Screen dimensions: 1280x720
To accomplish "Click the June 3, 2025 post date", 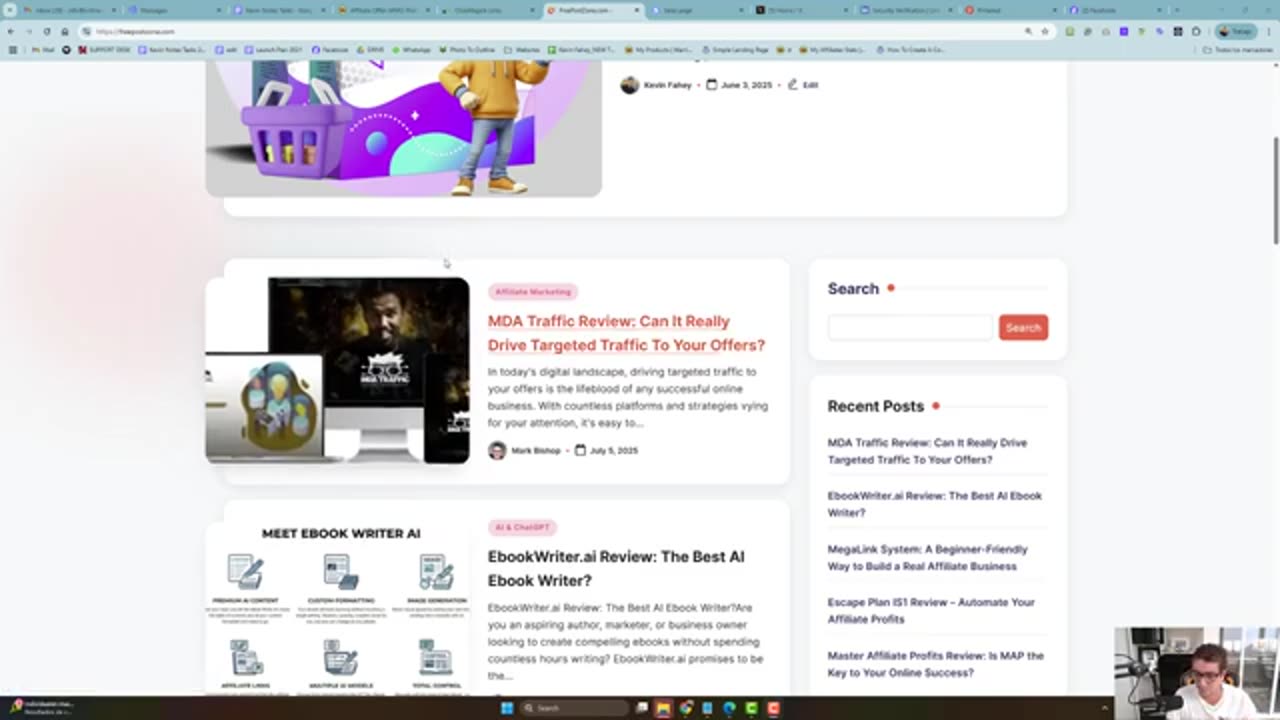I will [746, 85].
